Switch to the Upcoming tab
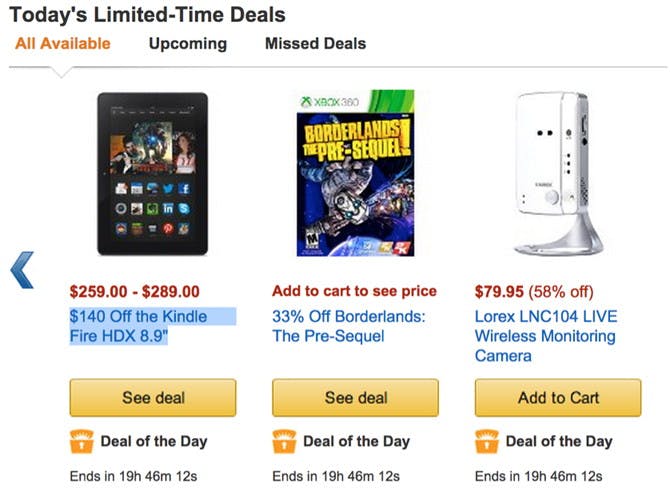 point(188,44)
